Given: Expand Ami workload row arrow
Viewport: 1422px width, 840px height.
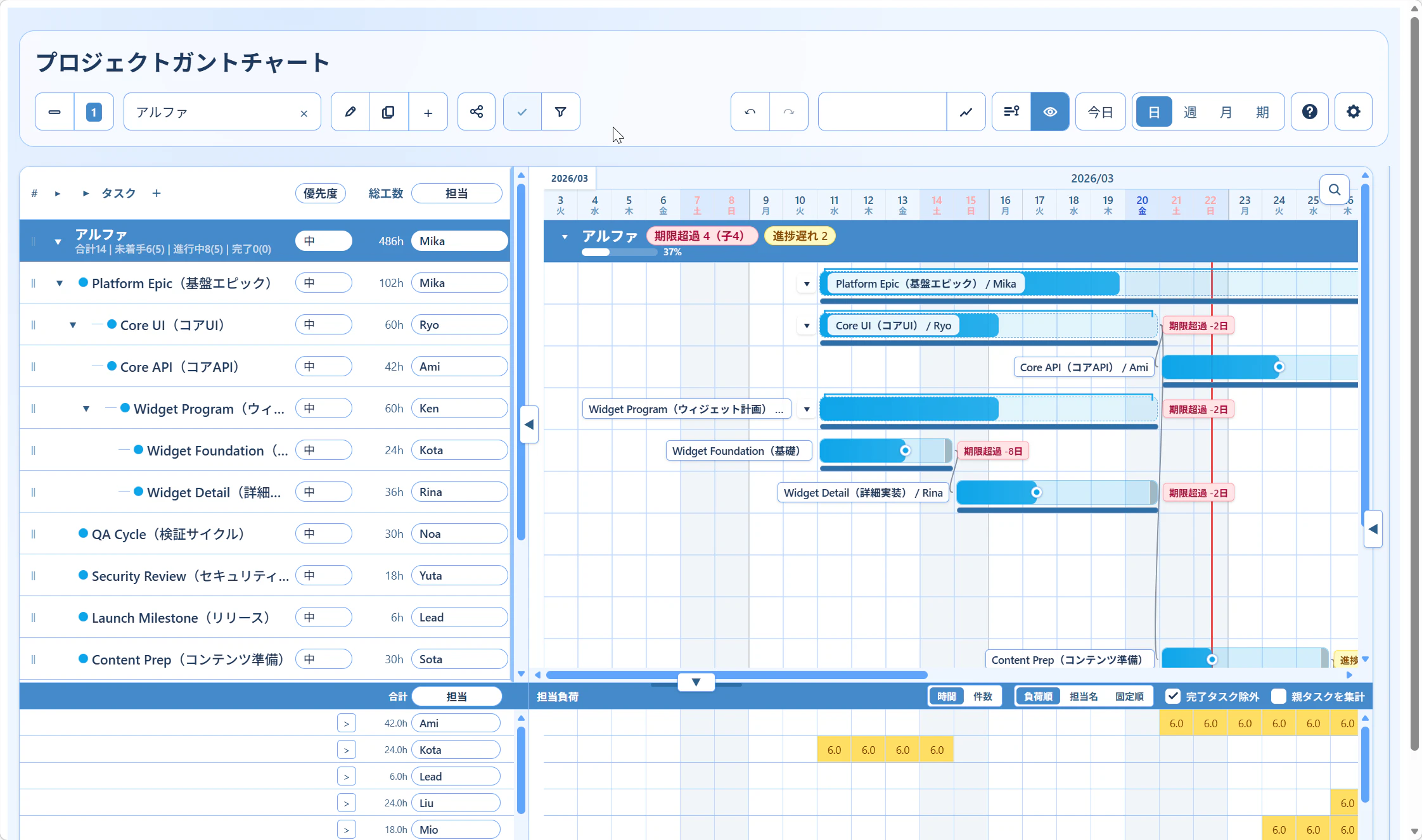Looking at the screenshot, I should click(346, 723).
